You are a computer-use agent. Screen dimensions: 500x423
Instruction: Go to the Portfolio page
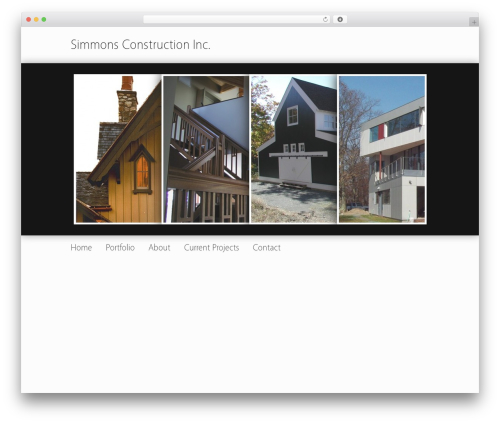(x=120, y=248)
